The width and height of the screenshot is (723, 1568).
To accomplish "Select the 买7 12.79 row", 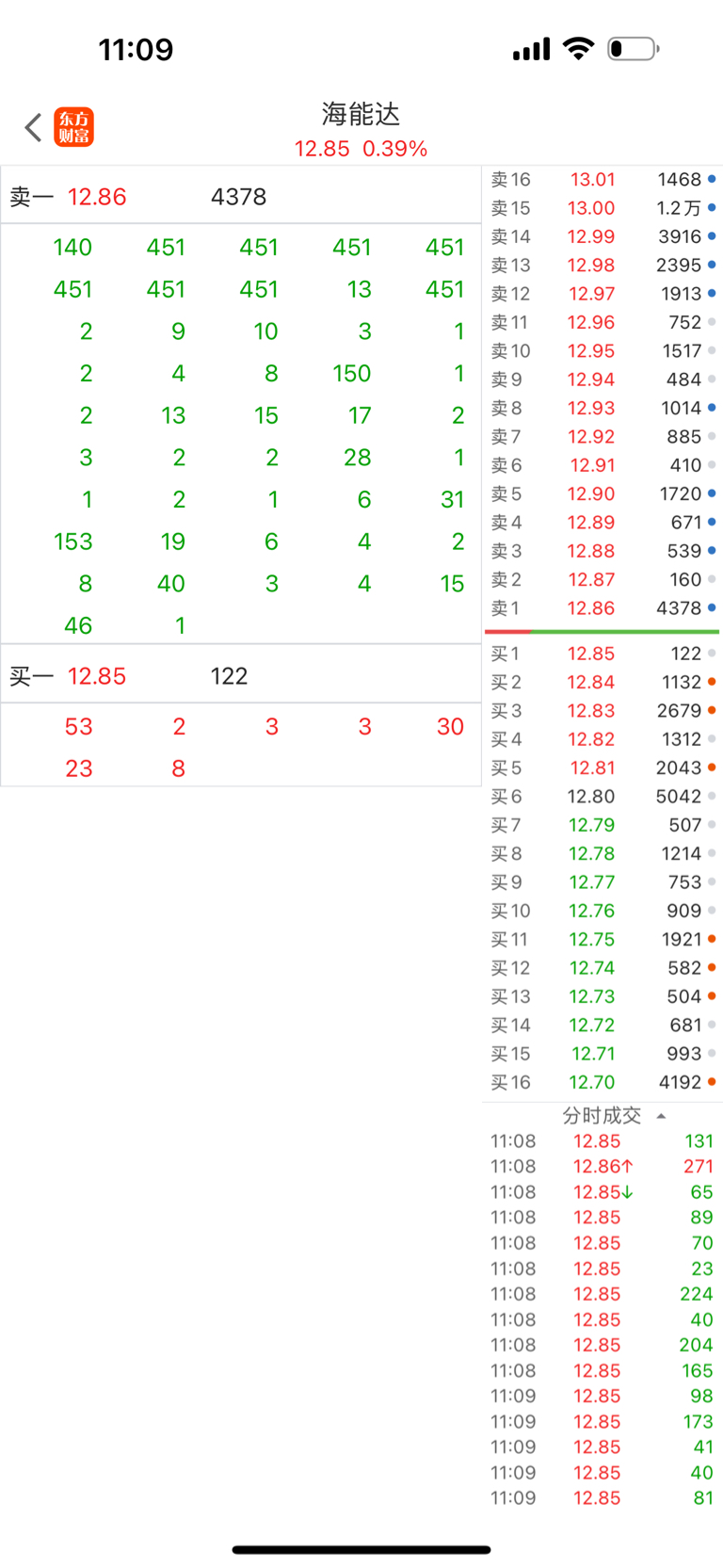I will 602,825.
